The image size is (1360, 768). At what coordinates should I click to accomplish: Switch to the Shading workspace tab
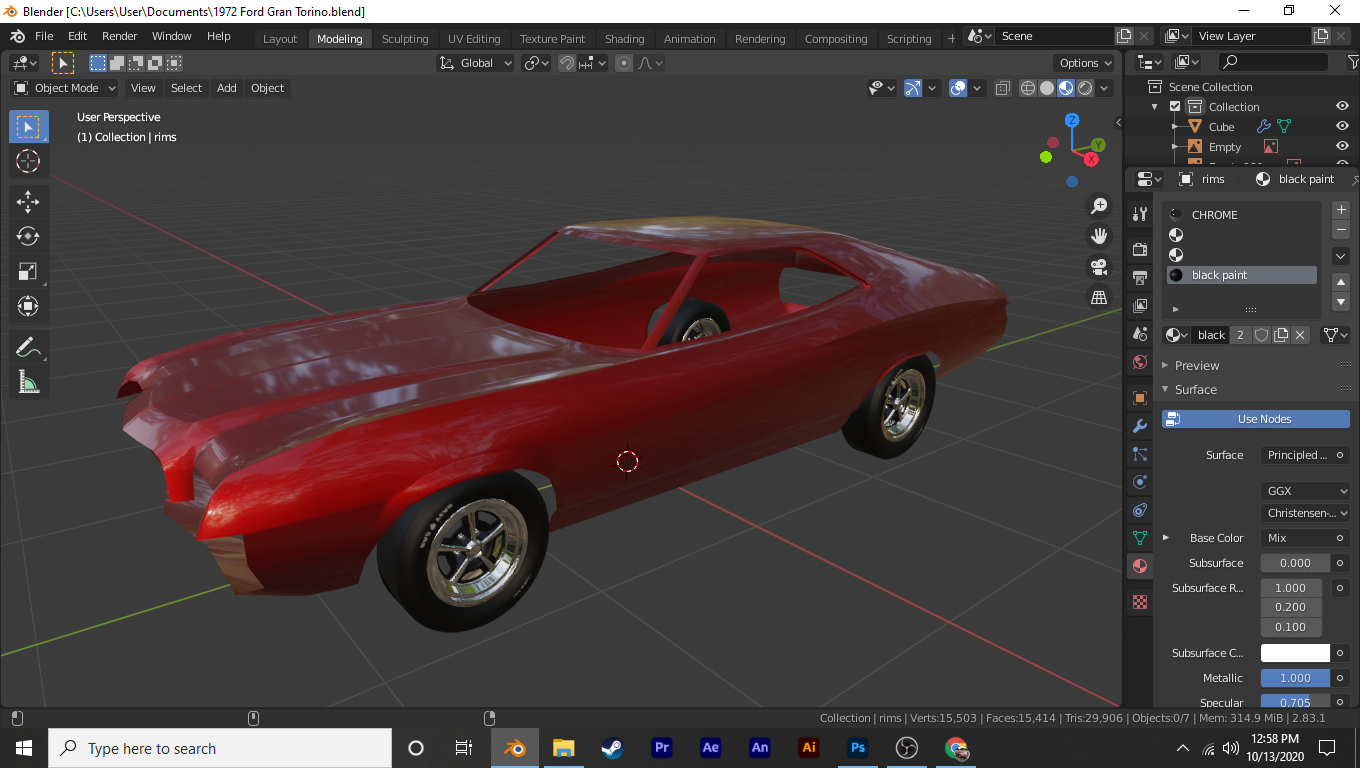point(624,39)
